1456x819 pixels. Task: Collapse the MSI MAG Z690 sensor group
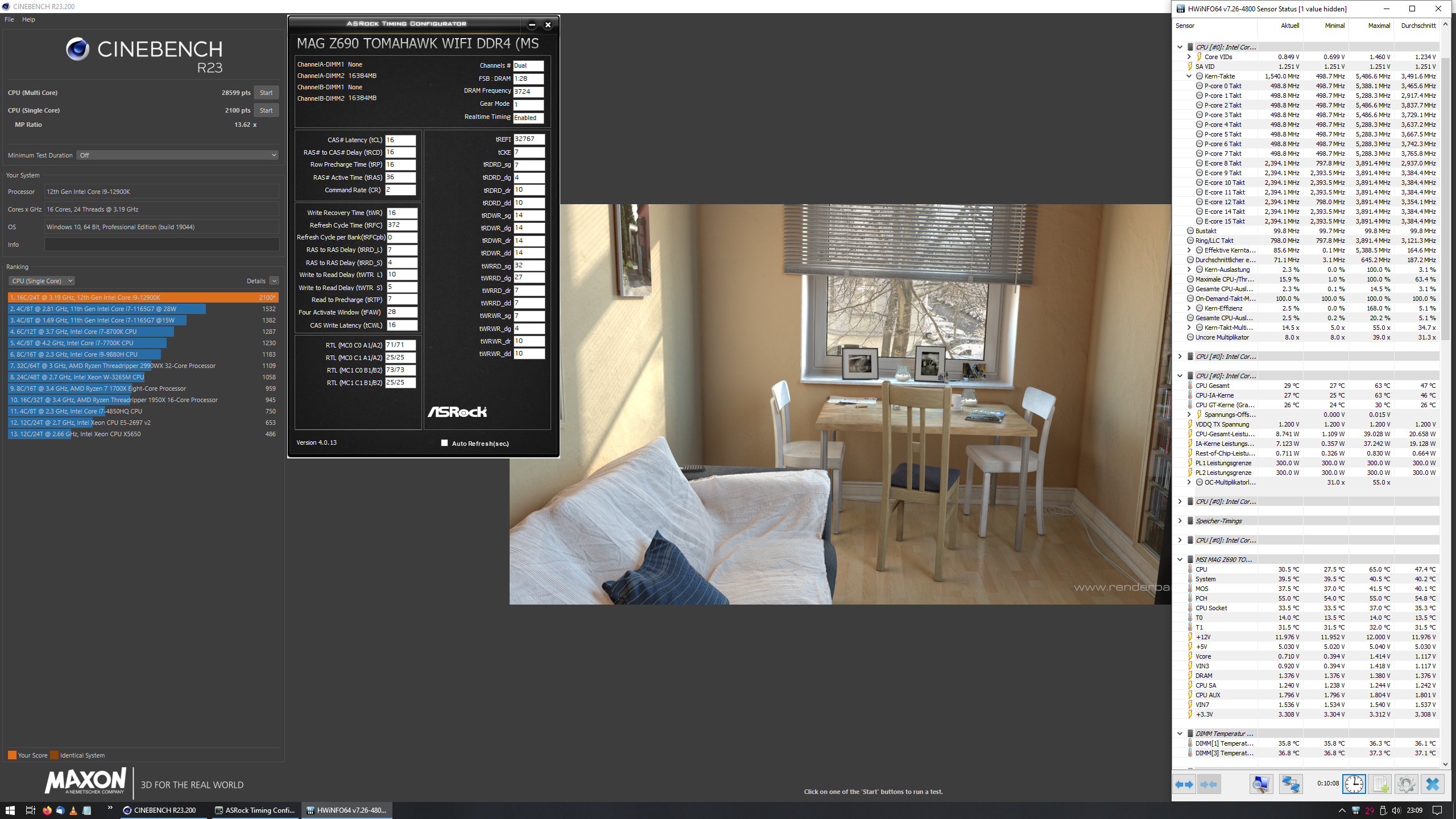tap(1180, 560)
